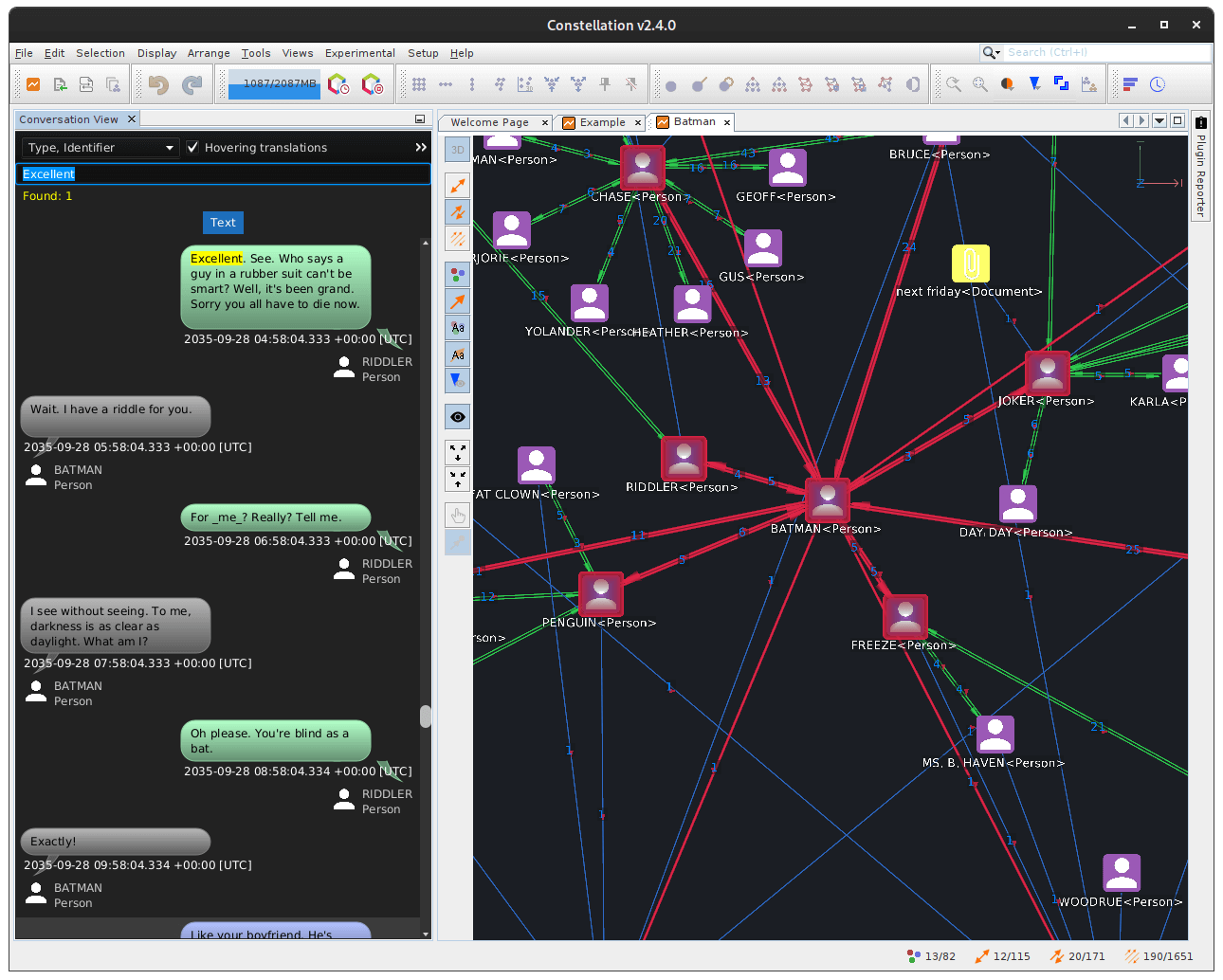The width and height of the screenshot is (1223, 980).
Task: Click the grid arrangement icon
Action: pyautogui.click(x=419, y=84)
